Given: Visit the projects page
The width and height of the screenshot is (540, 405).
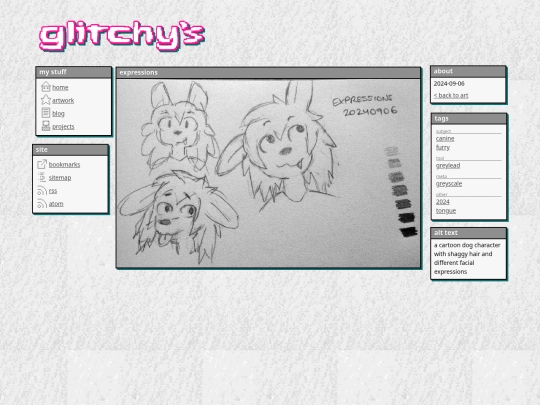Looking at the screenshot, I should point(63,127).
